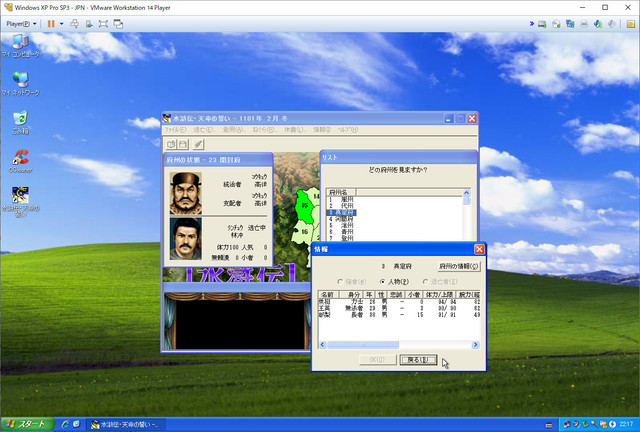This screenshot has height=432, width=640.
Task: Click the right arrow of the table's horizontal scrollbar
Action: (x=476, y=345)
